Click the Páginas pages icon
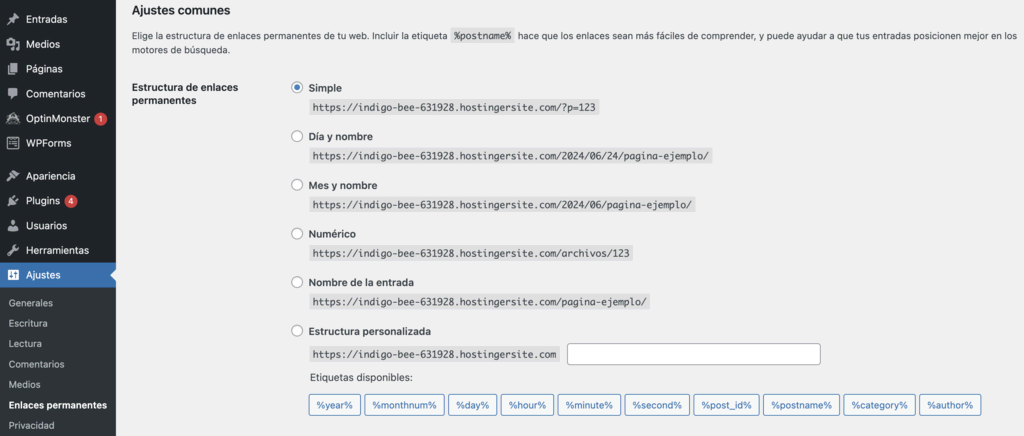Image resolution: width=1024 pixels, height=436 pixels. [13, 69]
